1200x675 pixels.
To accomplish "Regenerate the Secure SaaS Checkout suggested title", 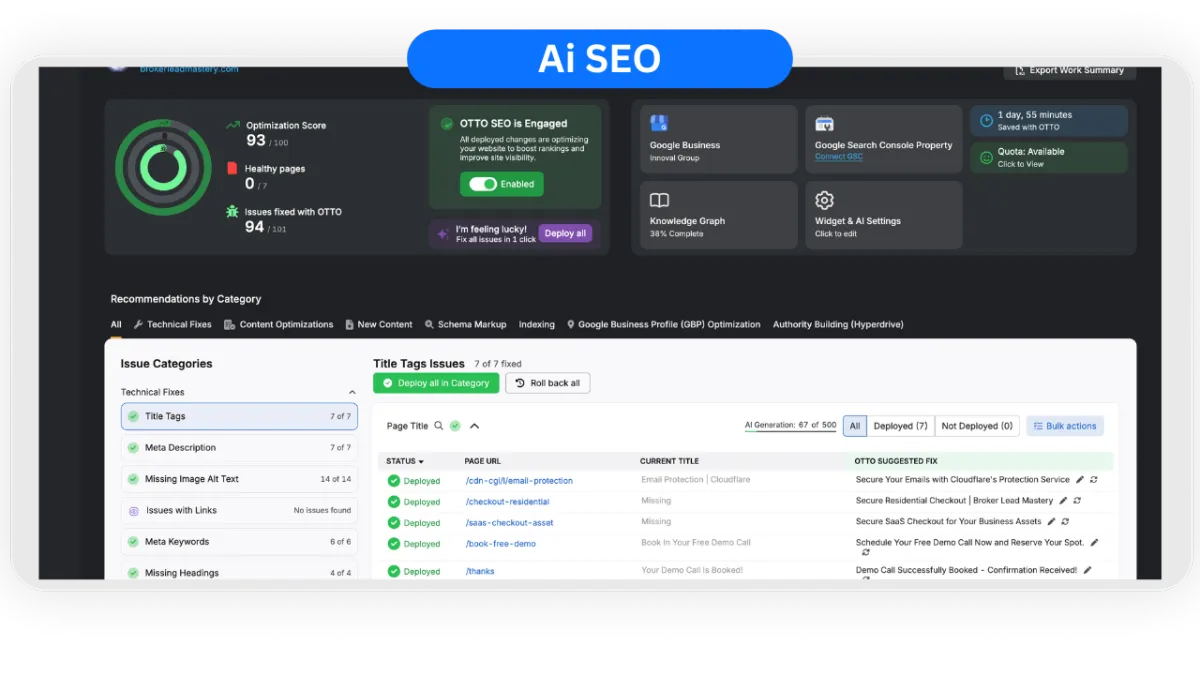I will [1065, 521].
